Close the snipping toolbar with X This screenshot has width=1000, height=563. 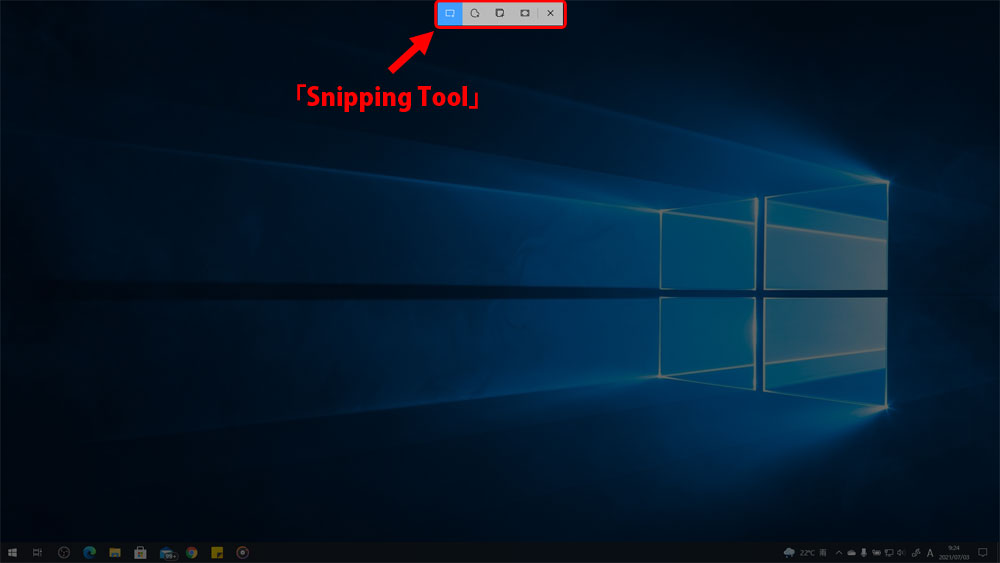pos(550,13)
